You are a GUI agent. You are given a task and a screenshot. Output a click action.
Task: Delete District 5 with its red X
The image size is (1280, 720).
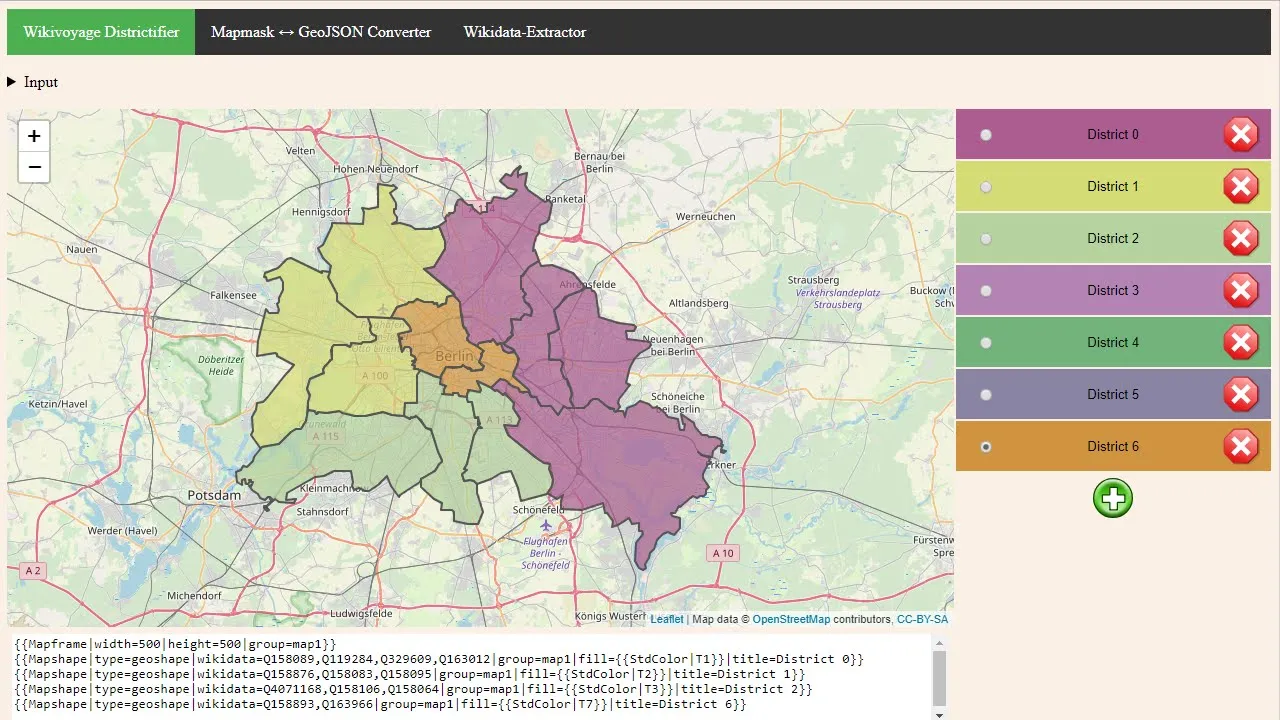[x=1241, y=394]
